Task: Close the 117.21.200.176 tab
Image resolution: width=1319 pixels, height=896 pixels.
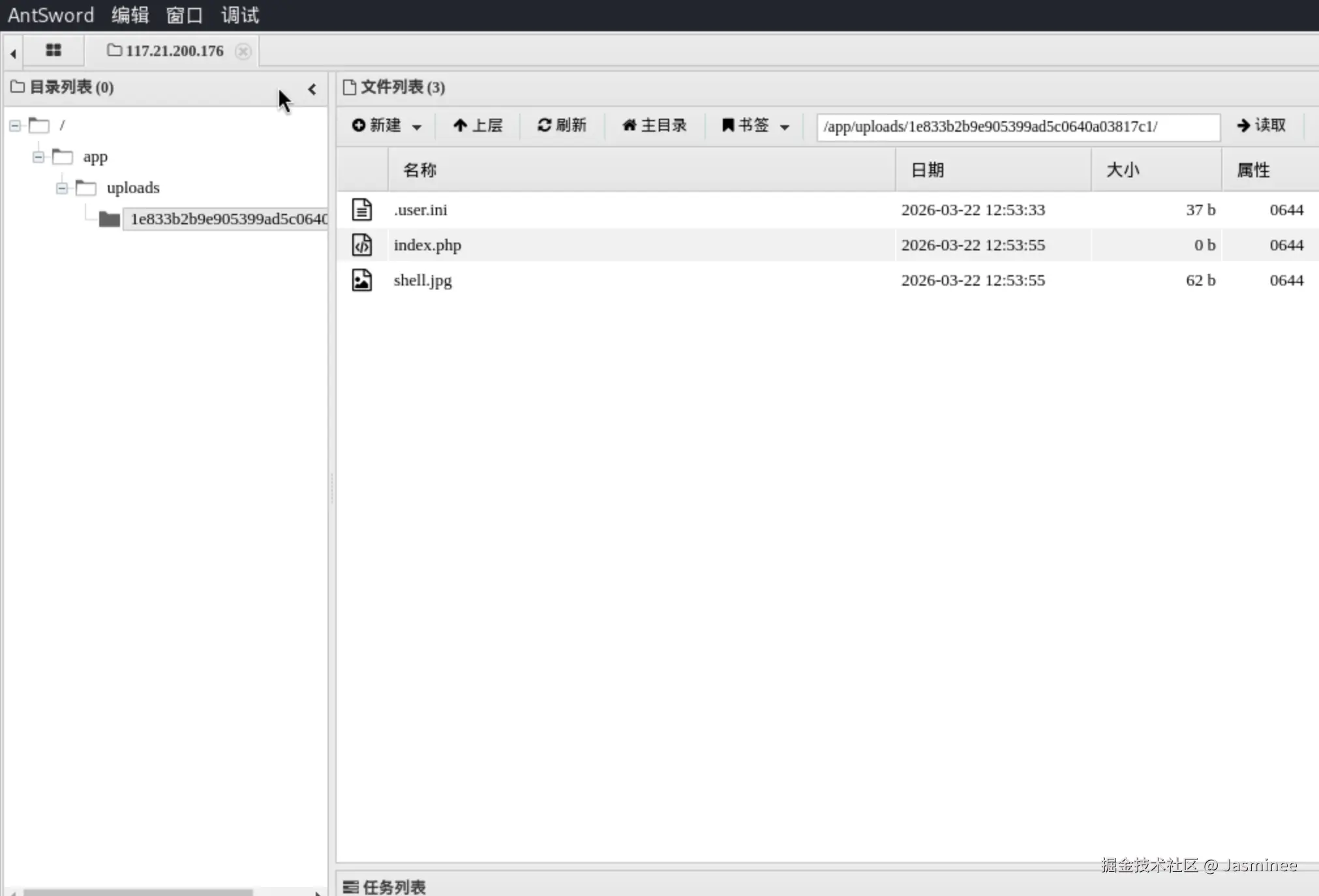Action: coord(243,52)
